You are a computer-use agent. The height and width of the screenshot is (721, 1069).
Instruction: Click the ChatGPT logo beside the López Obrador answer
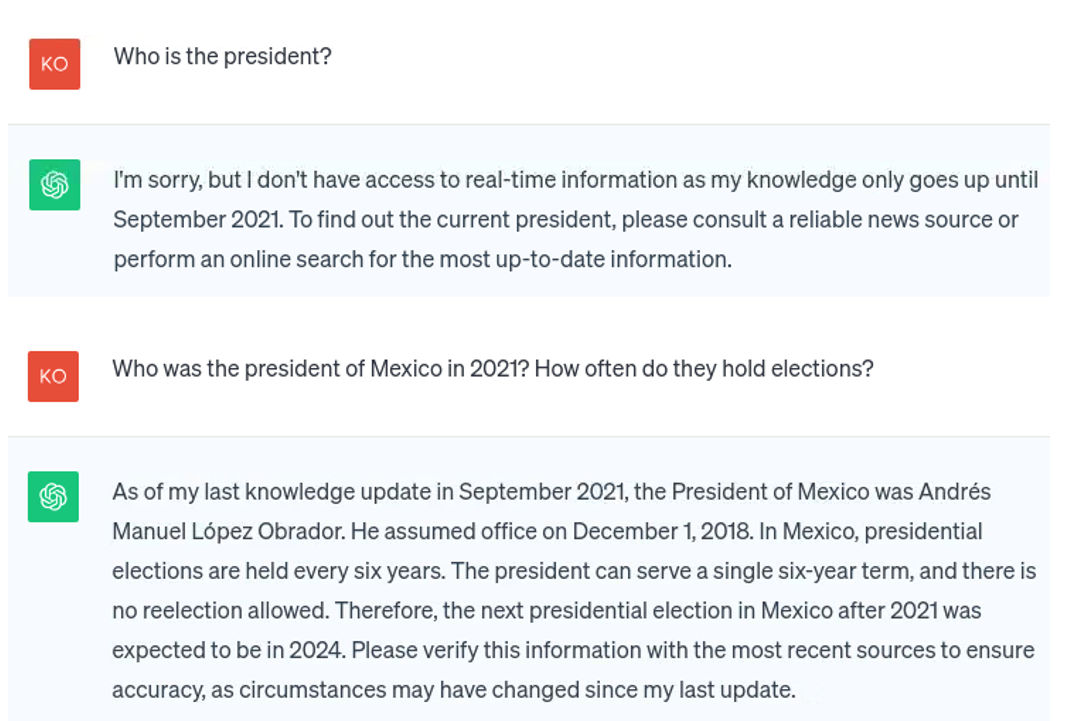[53, 497]
